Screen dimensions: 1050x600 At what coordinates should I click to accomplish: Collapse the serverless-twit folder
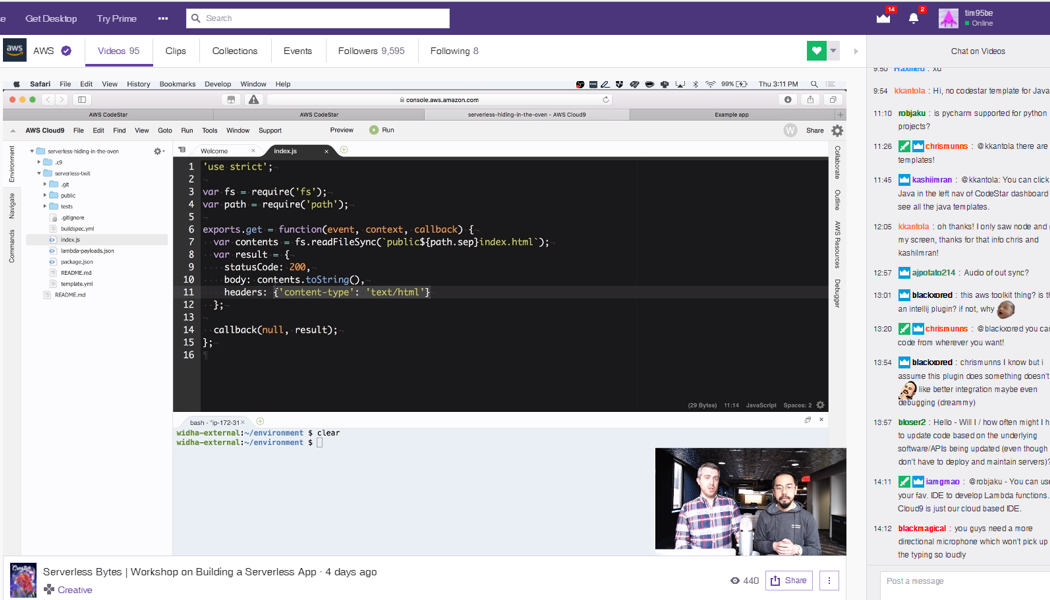click(x=39, y=173)
